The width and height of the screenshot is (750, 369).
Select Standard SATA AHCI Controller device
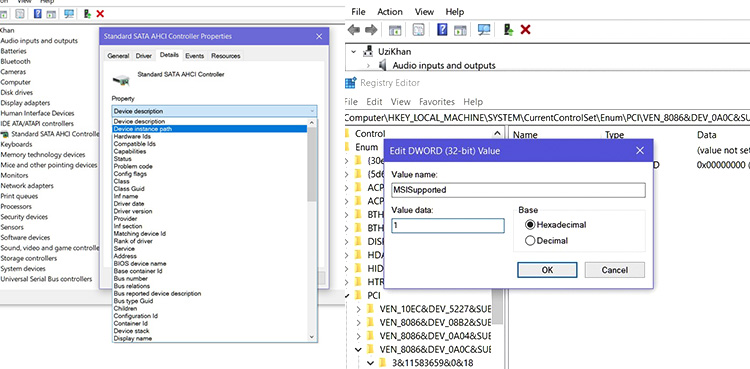pyautogui.click(x=55, y=134)
